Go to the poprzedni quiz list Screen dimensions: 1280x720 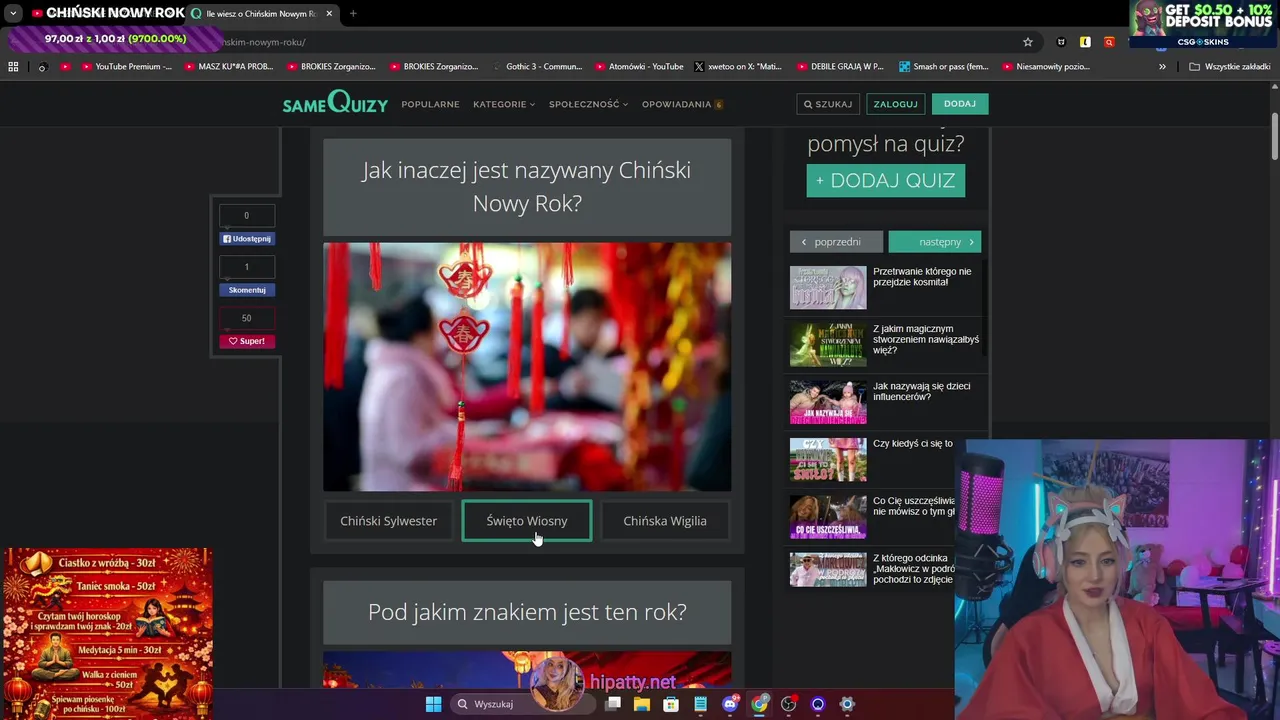pos(836,242)
